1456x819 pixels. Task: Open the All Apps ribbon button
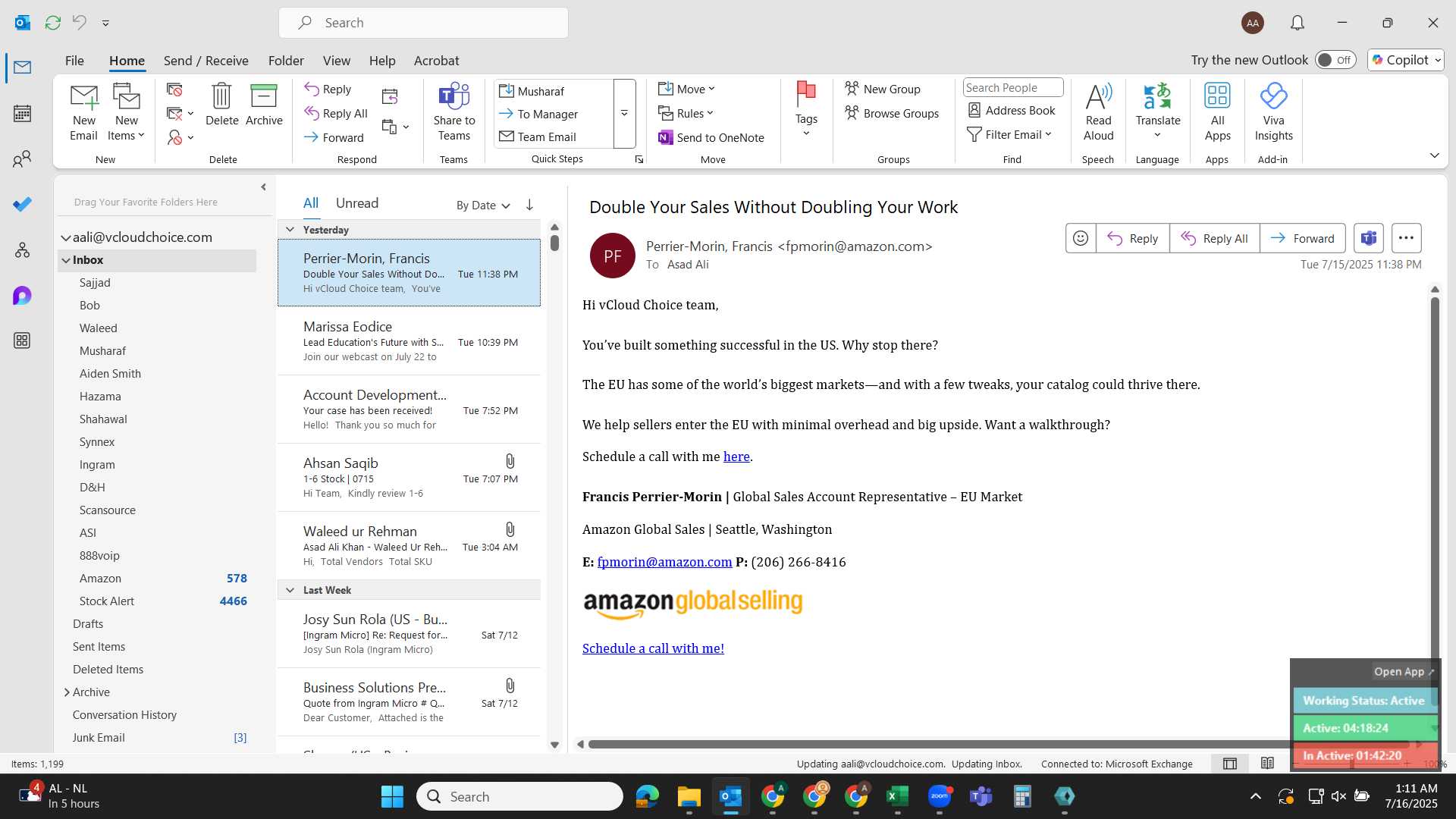[1217, 112]
